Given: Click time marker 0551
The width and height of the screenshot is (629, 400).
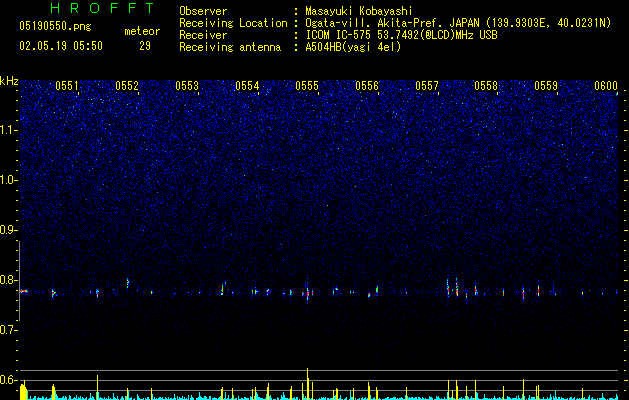Looking at the screenshot, I should tap(67, 86).
